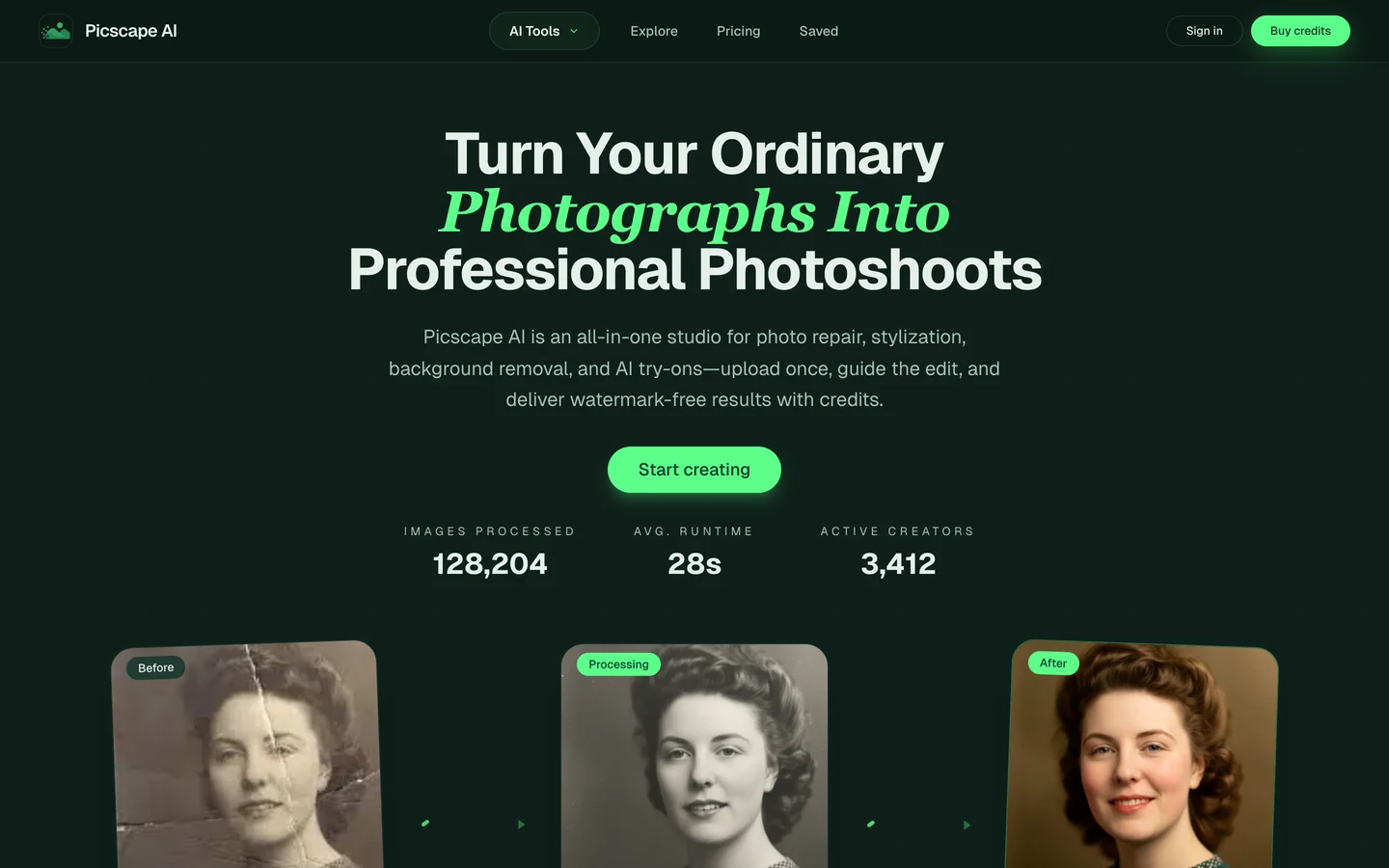The width and height of the screenshot is (1389, 868).
Task: Click the ACTIVE CREATORS label
Action: (x=898, y=531)
